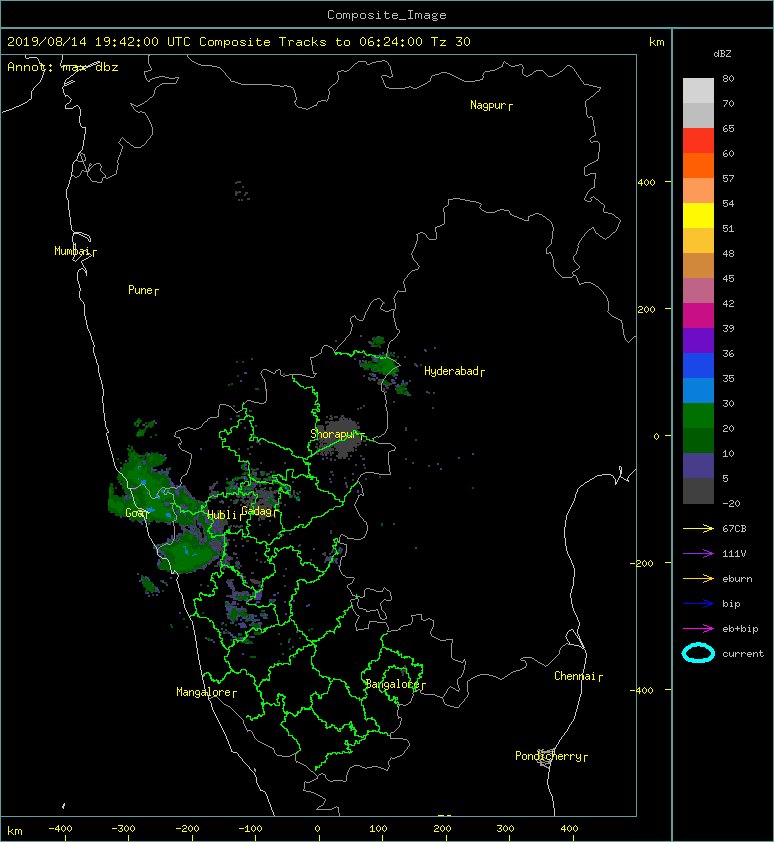Viewport: 774px width, 842px height.
Task: Click the cyan 'current' ellipse symbol
Action: (698, 653)
